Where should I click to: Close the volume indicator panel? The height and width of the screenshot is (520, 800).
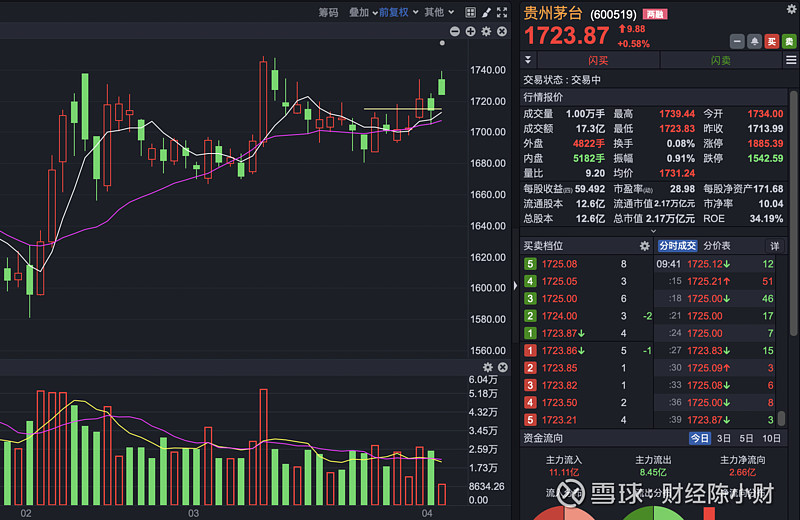[503, 367]
